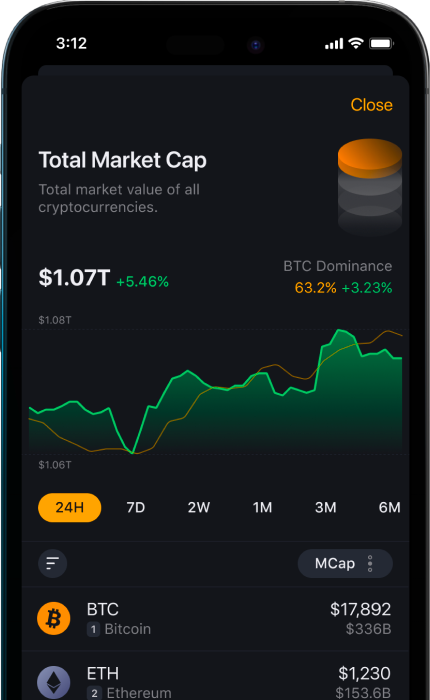
Task: Open the sort filter icon button
Action: (x=53, y=563)
